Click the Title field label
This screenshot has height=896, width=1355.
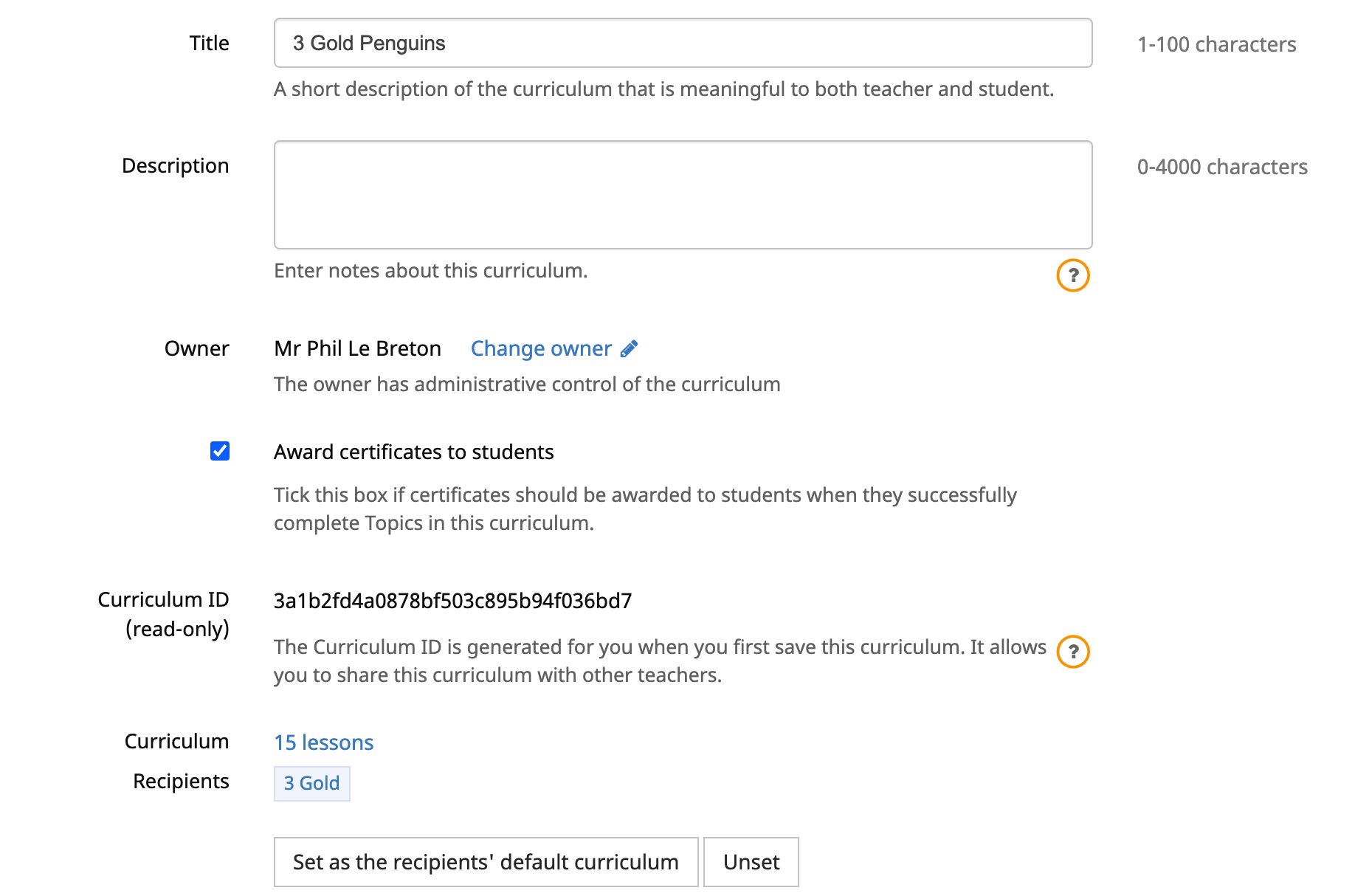tap(209, 43)
